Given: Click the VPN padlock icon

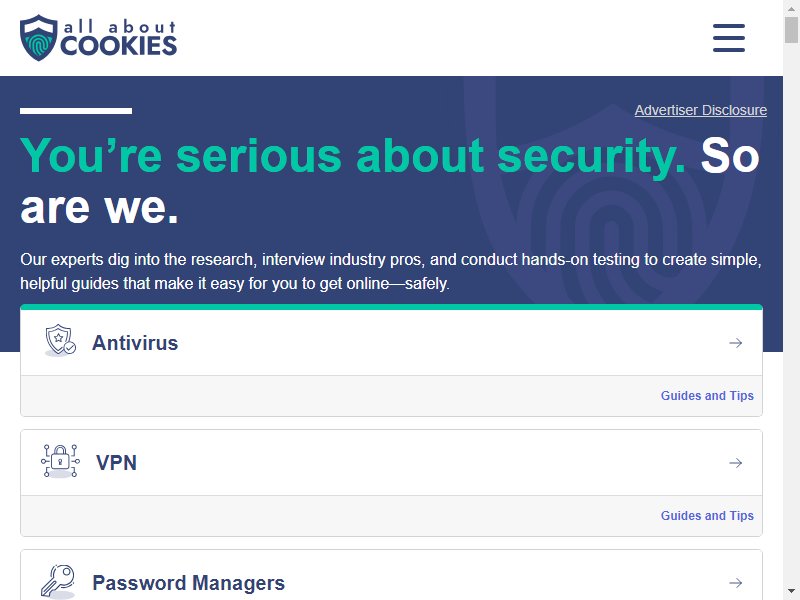Looking at the screenshot, I should pos(60,461).
